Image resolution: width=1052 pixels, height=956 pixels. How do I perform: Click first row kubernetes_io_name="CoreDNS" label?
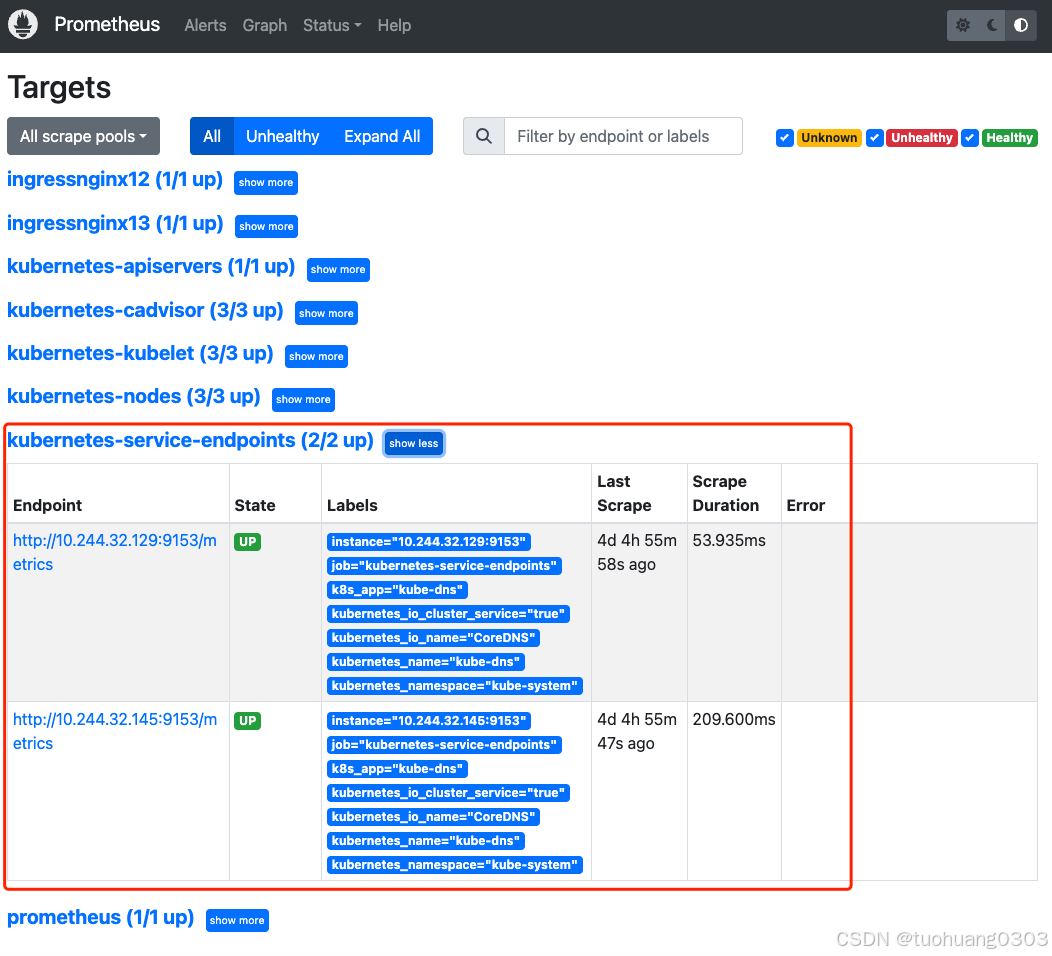(433, 638)
